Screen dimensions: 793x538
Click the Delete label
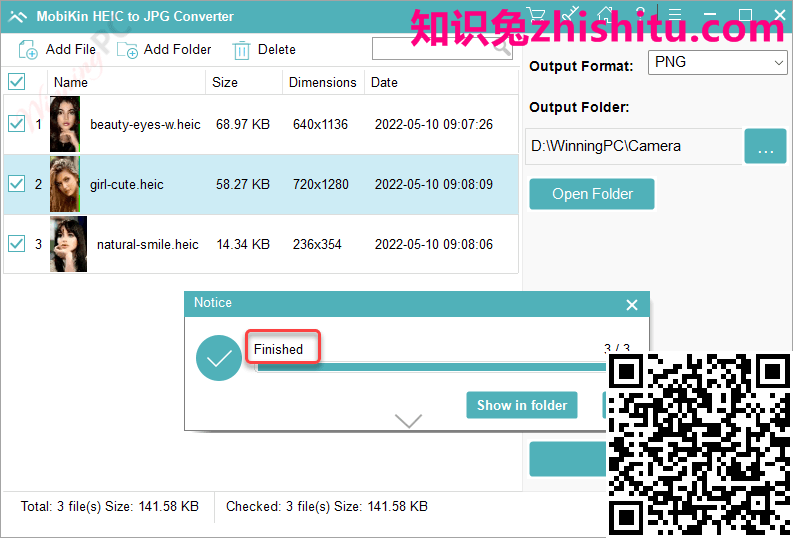tap(277, 50)
